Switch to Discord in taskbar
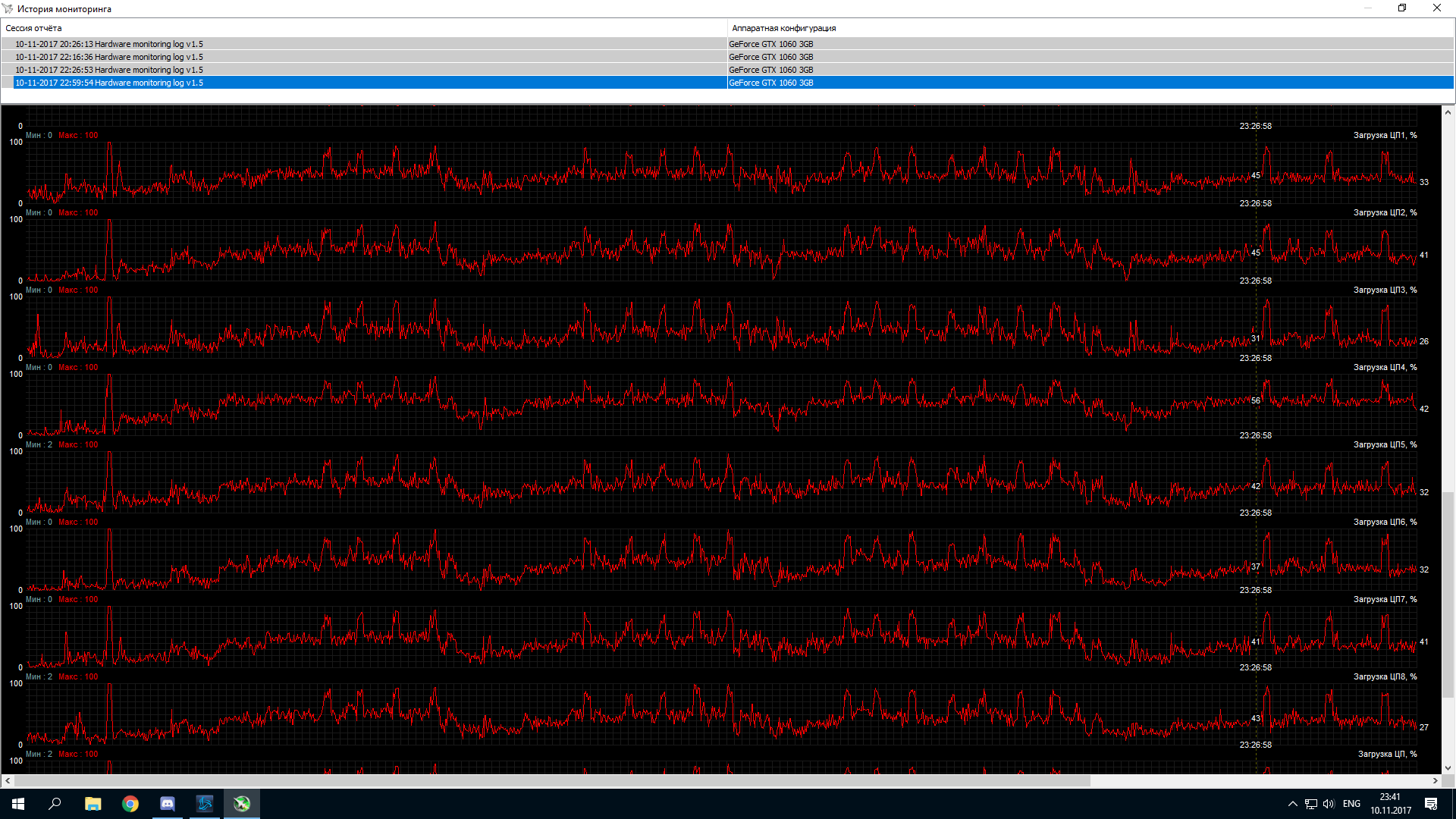Viewport: 1456px width, 819px height. point(168,804)
